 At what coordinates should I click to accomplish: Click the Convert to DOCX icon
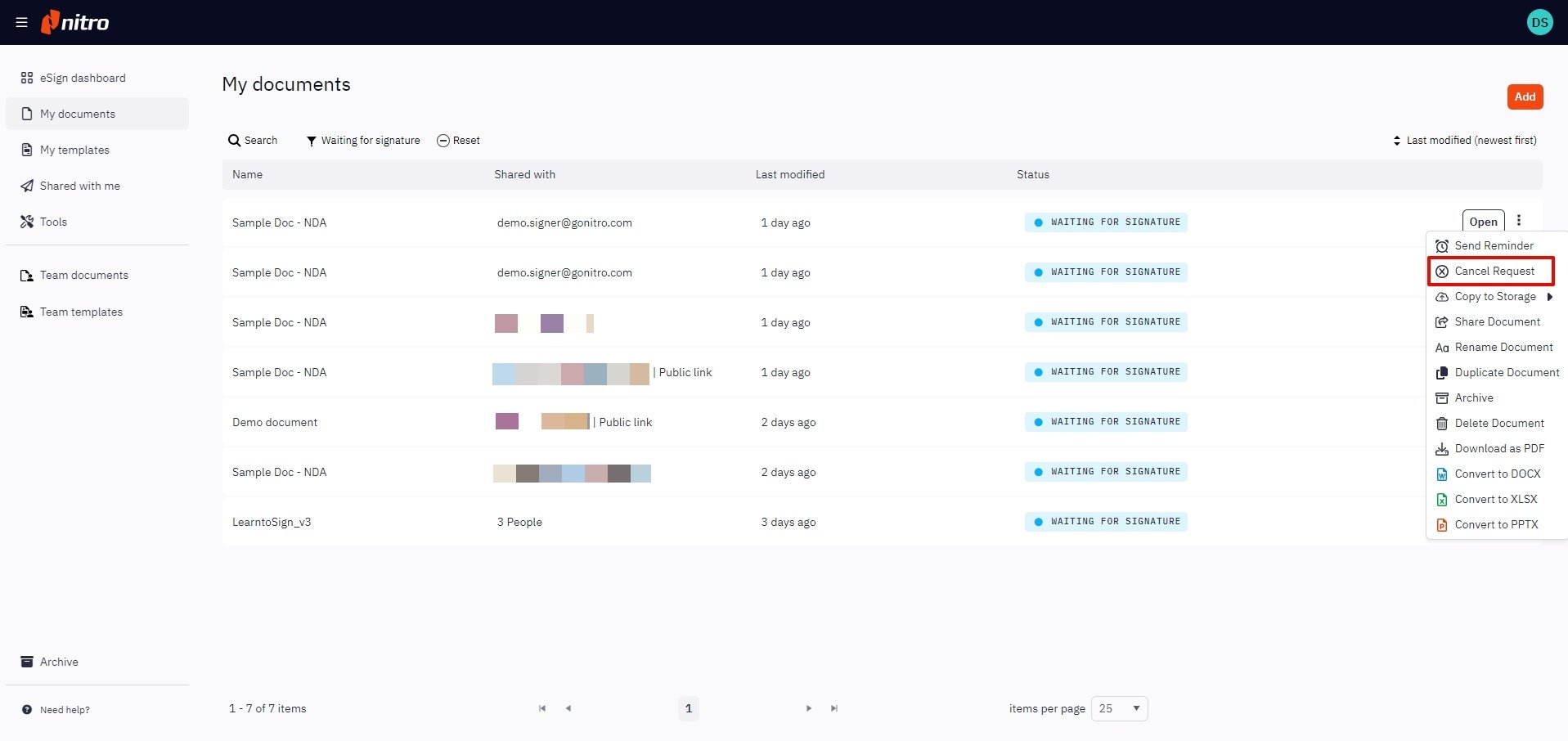[x=1442, y=474]
